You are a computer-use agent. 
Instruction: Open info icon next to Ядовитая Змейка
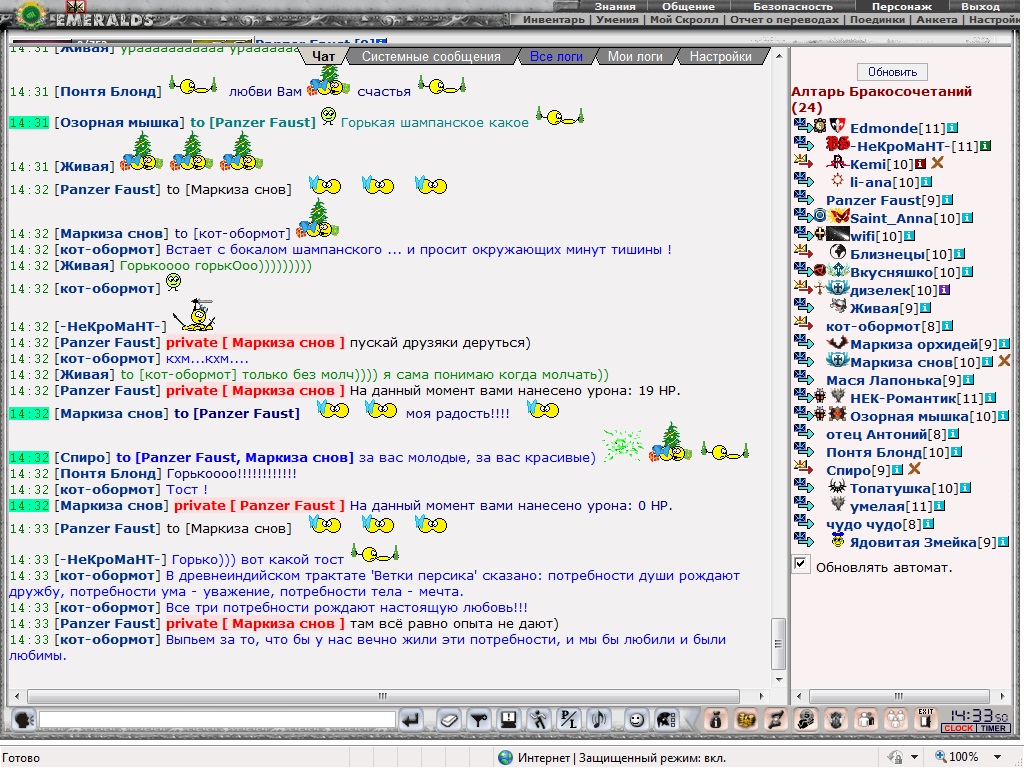pyautogui.click(x=1004, y=542)
